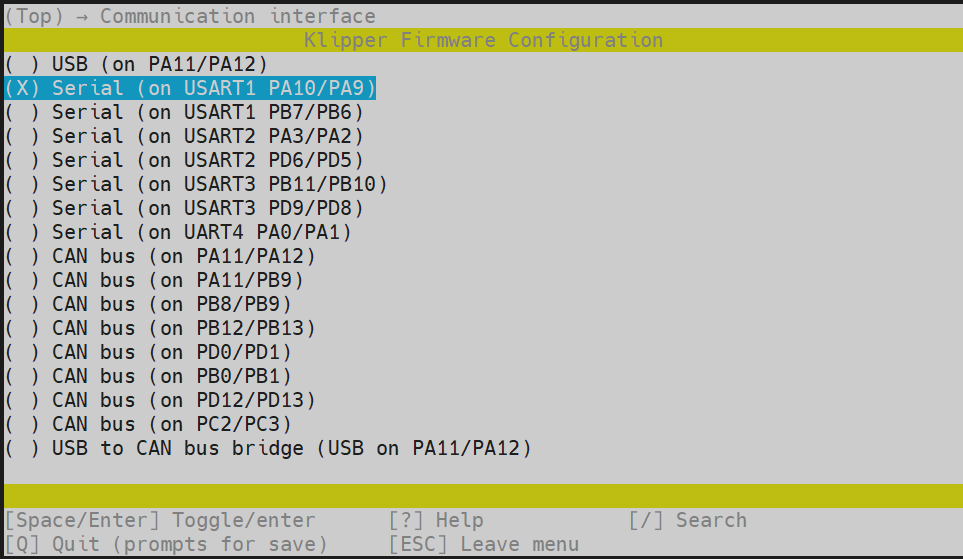Select Serial on USART1 PA10/PA9 option
The width and height of the screenshot is (963, 559).
(x=190, y=88)
